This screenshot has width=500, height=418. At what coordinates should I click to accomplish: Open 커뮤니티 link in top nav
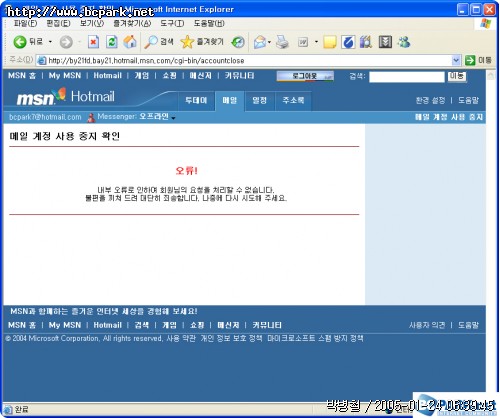240,76
